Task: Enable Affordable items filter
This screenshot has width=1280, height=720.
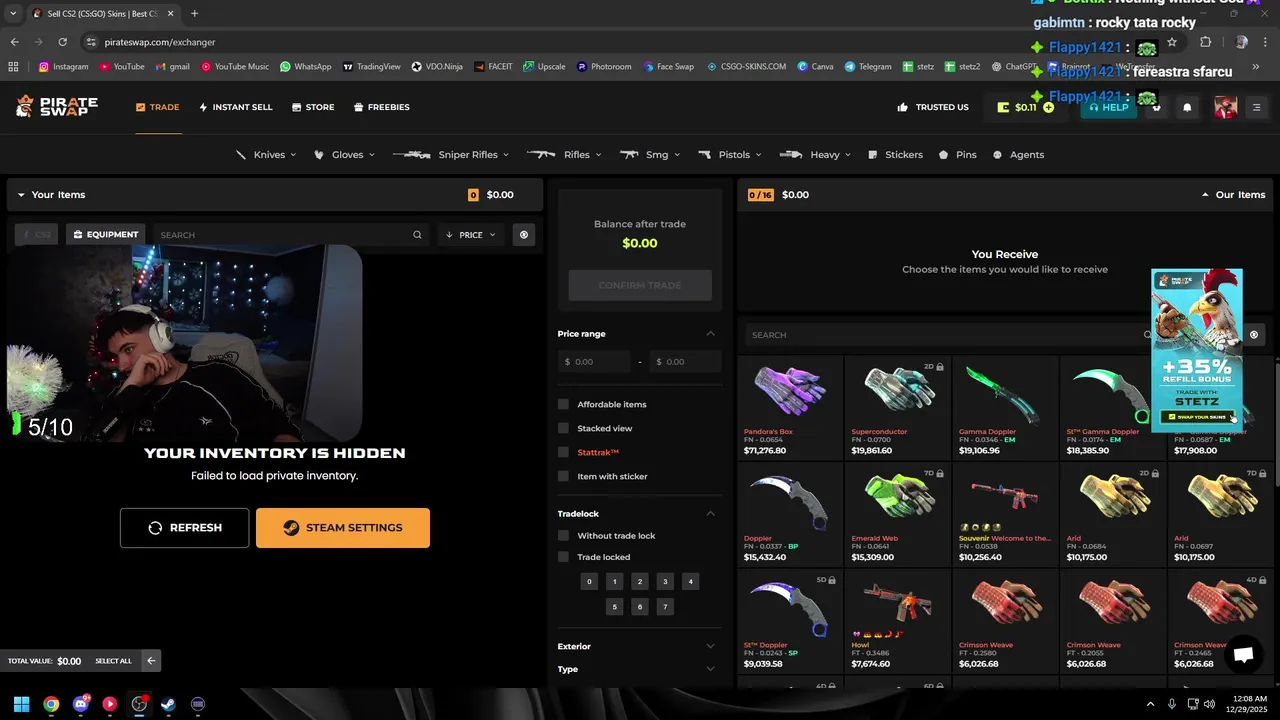Action: (563, 404)
